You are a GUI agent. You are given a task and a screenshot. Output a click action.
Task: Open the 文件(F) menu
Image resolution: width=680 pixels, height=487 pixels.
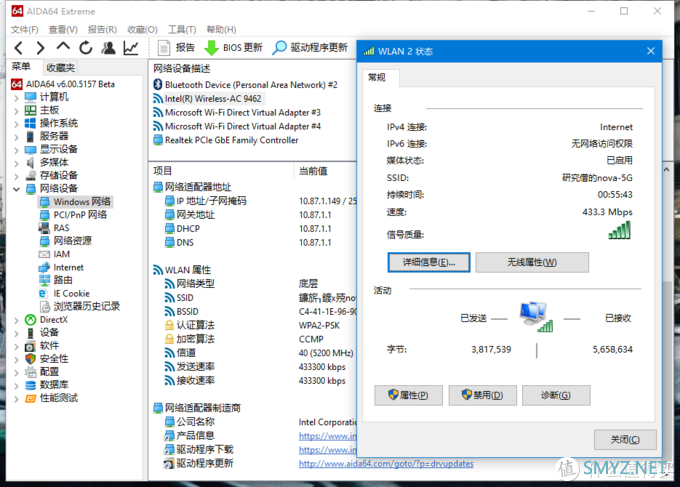coord(24,29)
